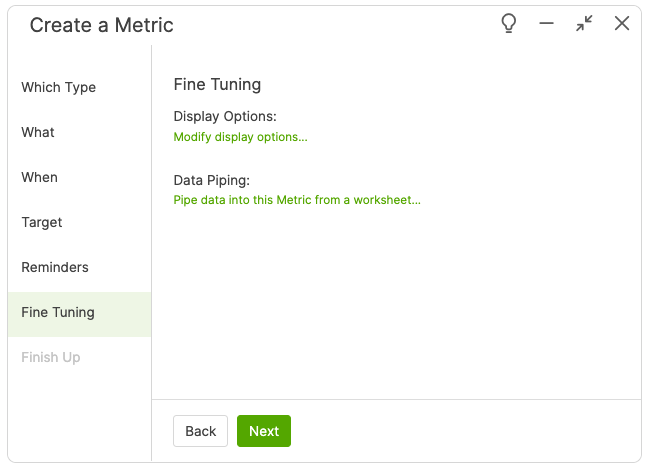Open the What step in sidebar
The image size is (649, 468).
[x=38, y=132]
